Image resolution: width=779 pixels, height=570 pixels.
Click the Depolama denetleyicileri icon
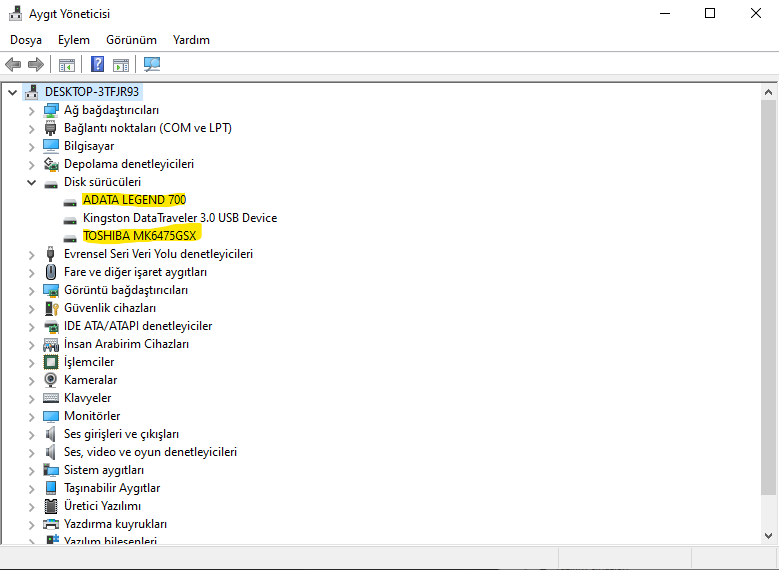51,163
